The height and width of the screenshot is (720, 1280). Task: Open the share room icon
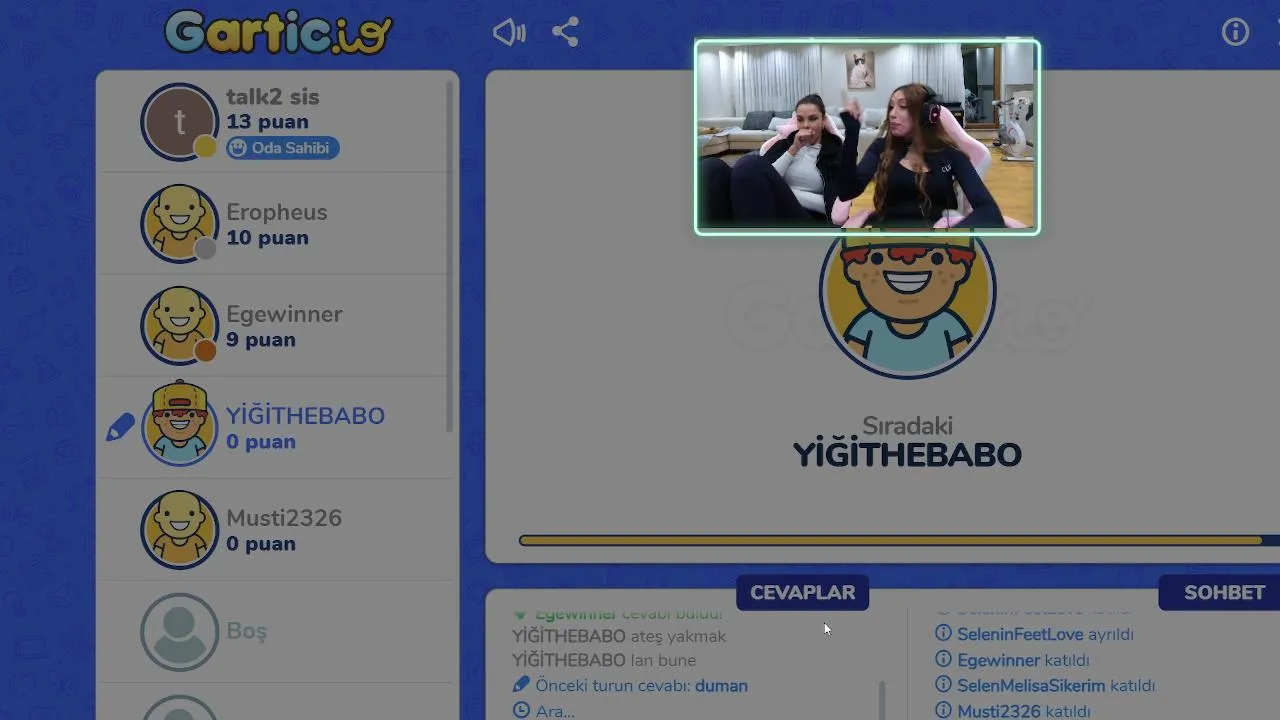[x=565, y=32]
